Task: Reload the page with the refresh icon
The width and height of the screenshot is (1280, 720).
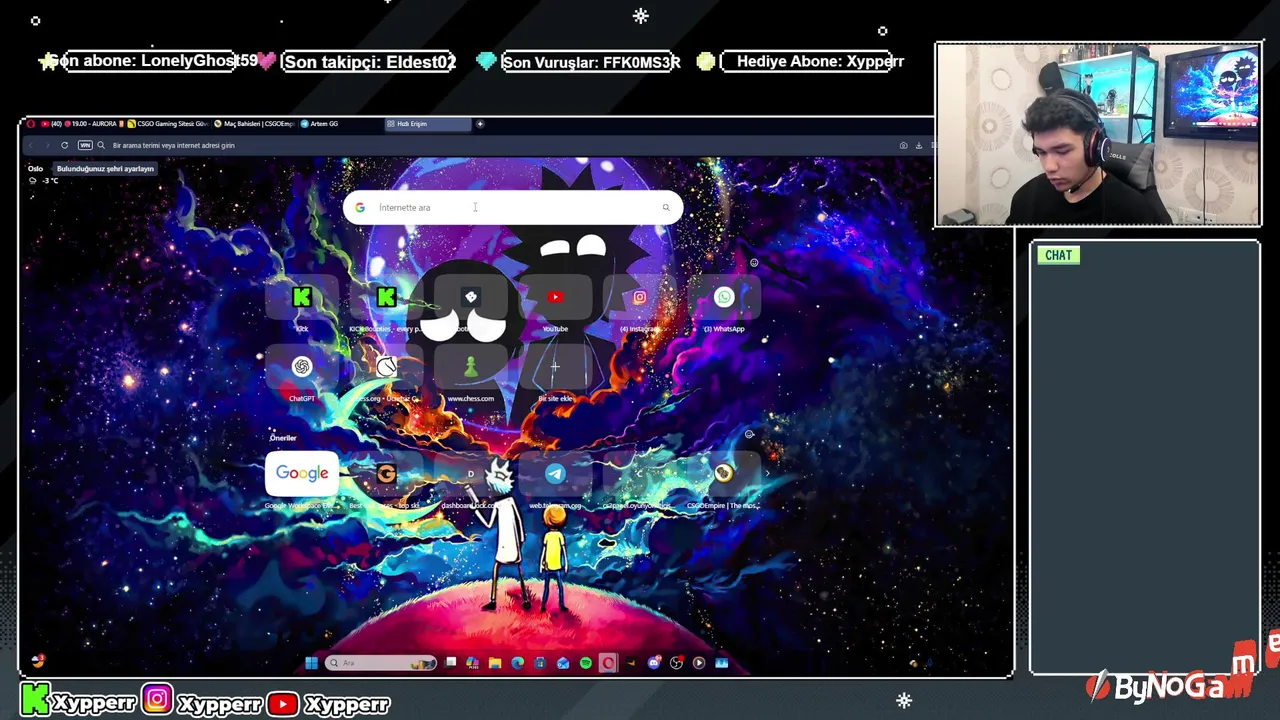Action: click(x=65, y=145)
